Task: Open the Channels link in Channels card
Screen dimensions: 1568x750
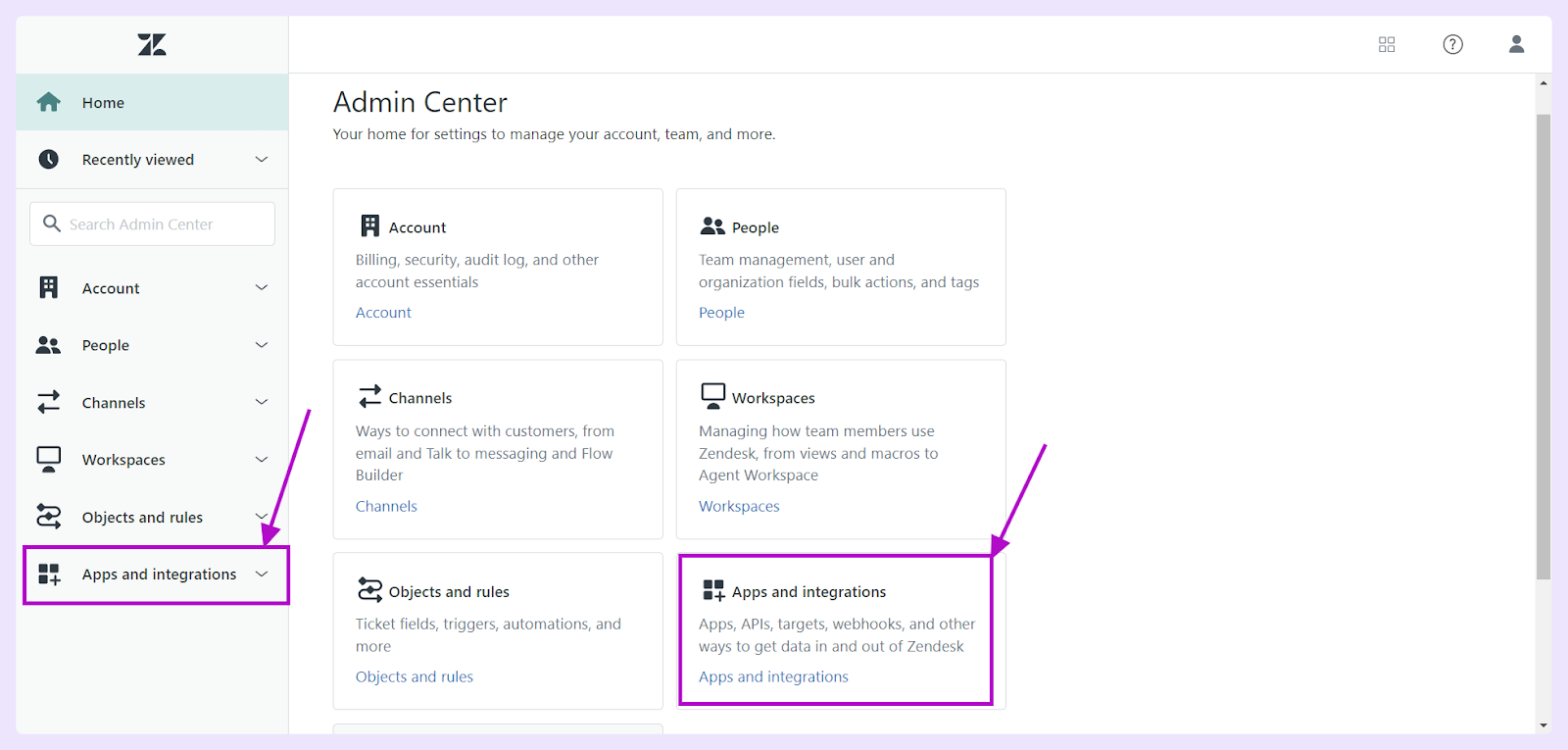Action: (386, 506)
